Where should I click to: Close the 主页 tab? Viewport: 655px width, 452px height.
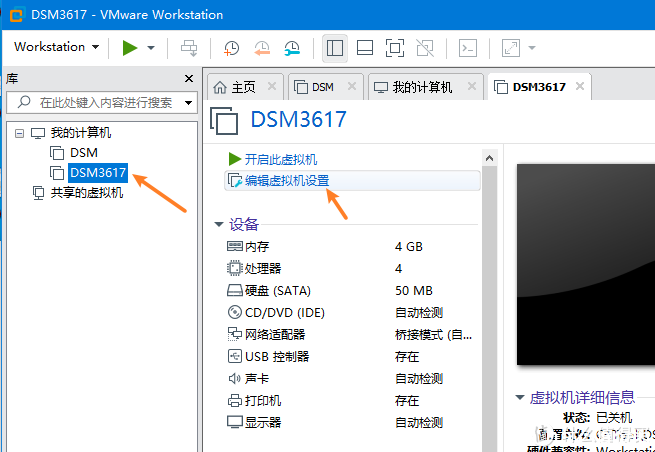pos(272,86)
